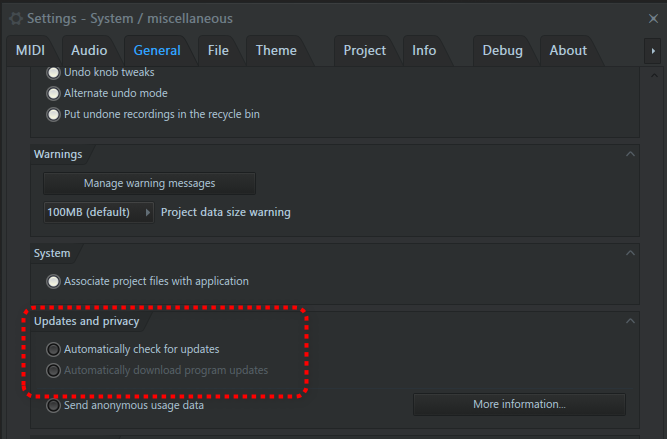Open the Debug tab
Image resolution: width=667 pixels, height=439 pixels.
(x=502, y=50)
